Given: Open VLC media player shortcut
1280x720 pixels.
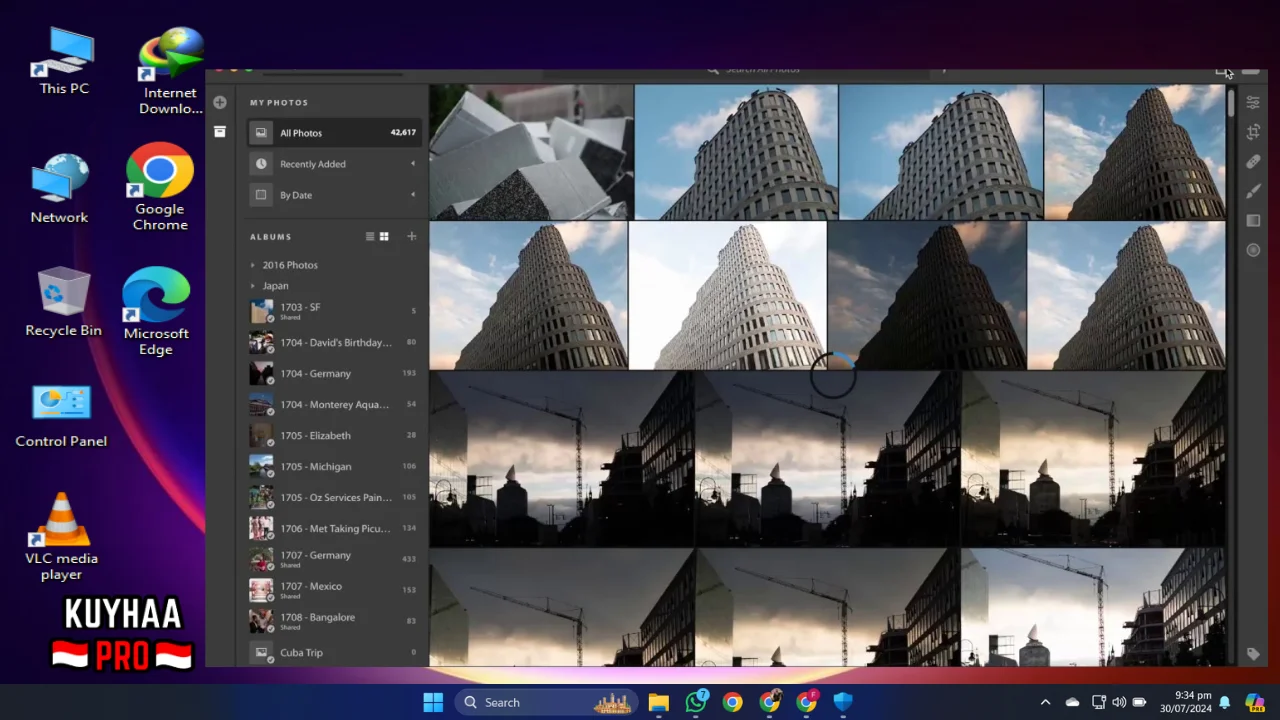Looking at the screenshot, I should pyautogui.click(x=61, y=536).
